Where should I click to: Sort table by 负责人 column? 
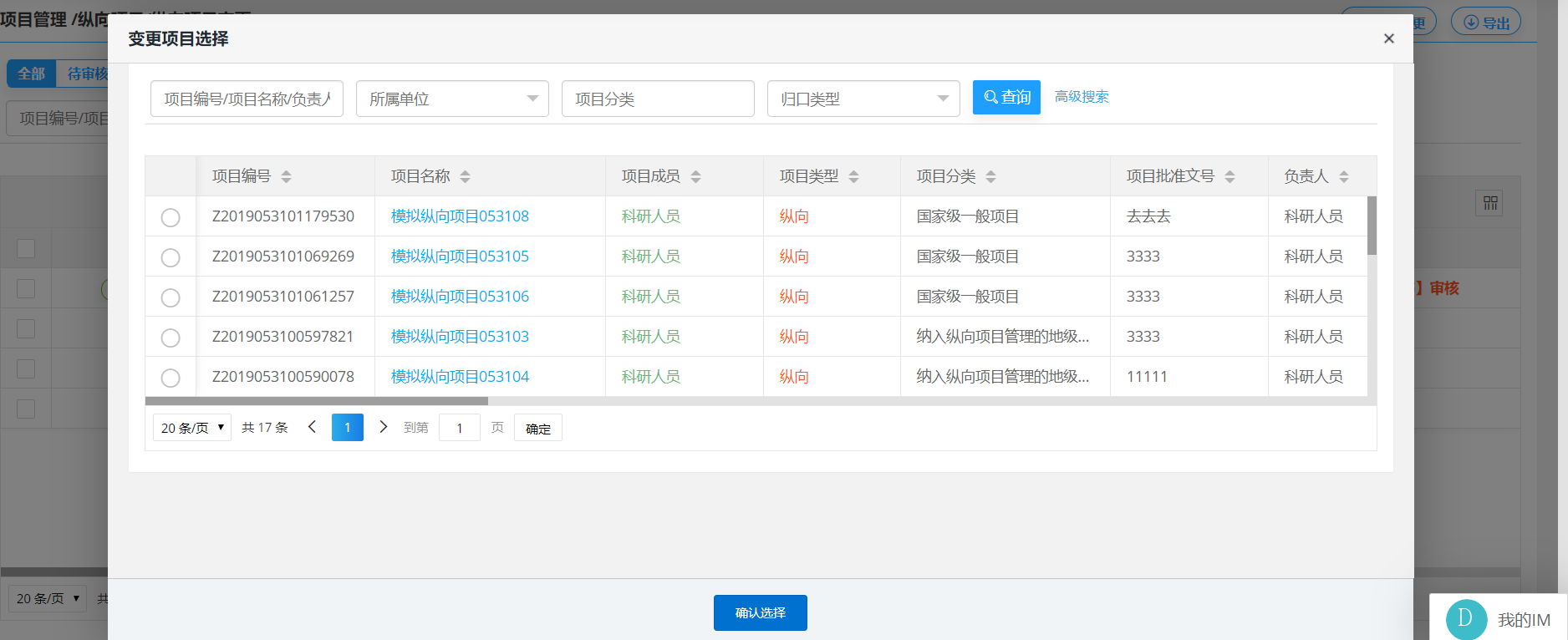tap(1344, 176)
